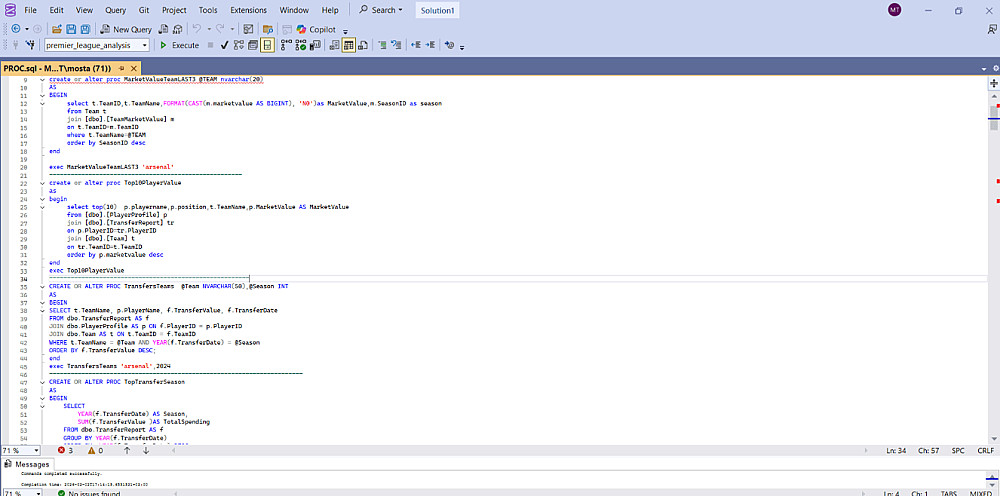Click the SPC indentation indicator
This screenshot has height=496, width=1000.
tap(958, 450)
